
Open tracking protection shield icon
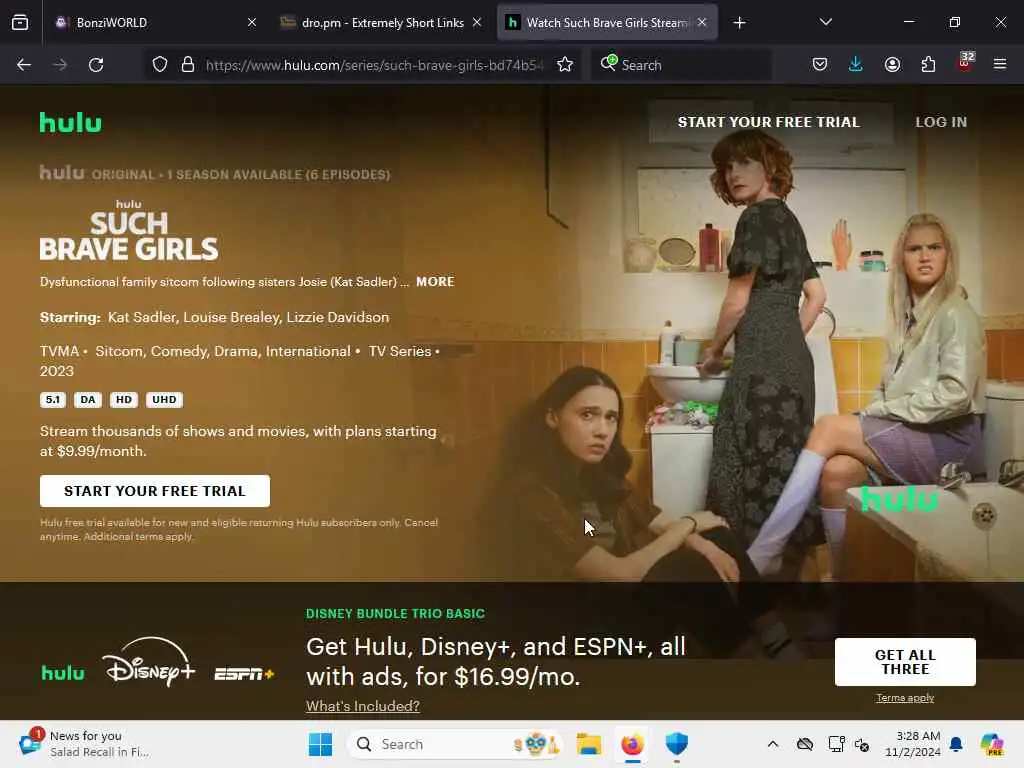pos(160,65)
